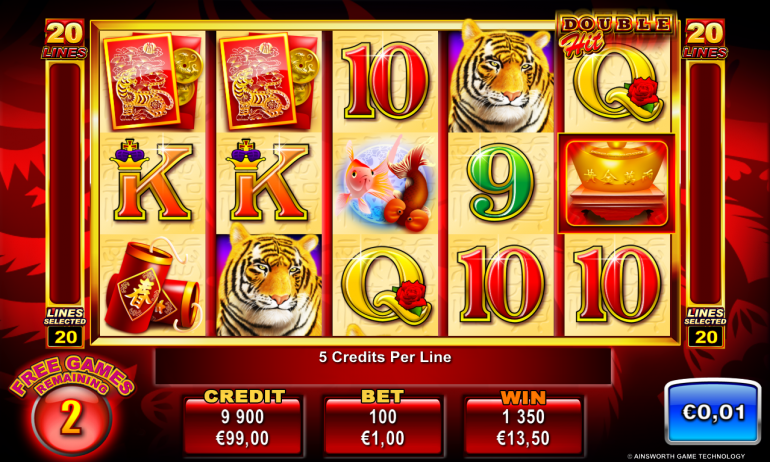Screen dimensions: 770x462
Task: Click the Win amount panel
Action: 523,422
